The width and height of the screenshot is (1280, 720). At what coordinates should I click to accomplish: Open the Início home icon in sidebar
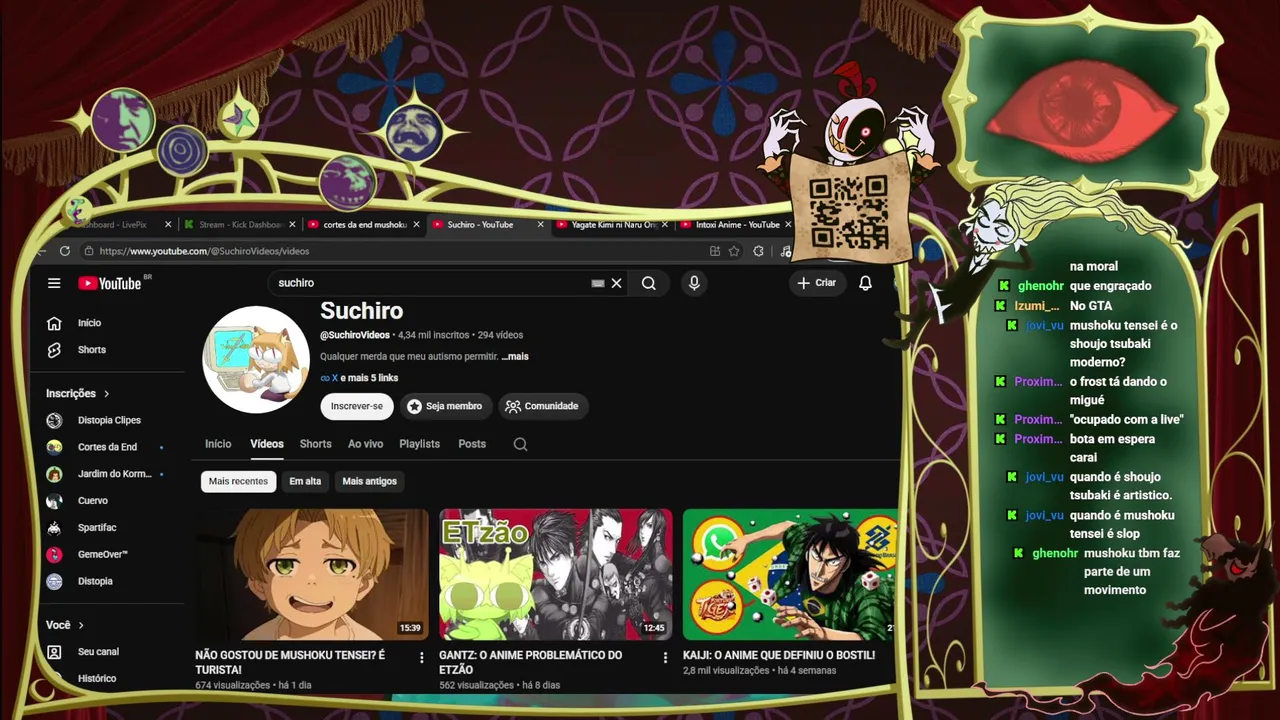coord(55,323)
